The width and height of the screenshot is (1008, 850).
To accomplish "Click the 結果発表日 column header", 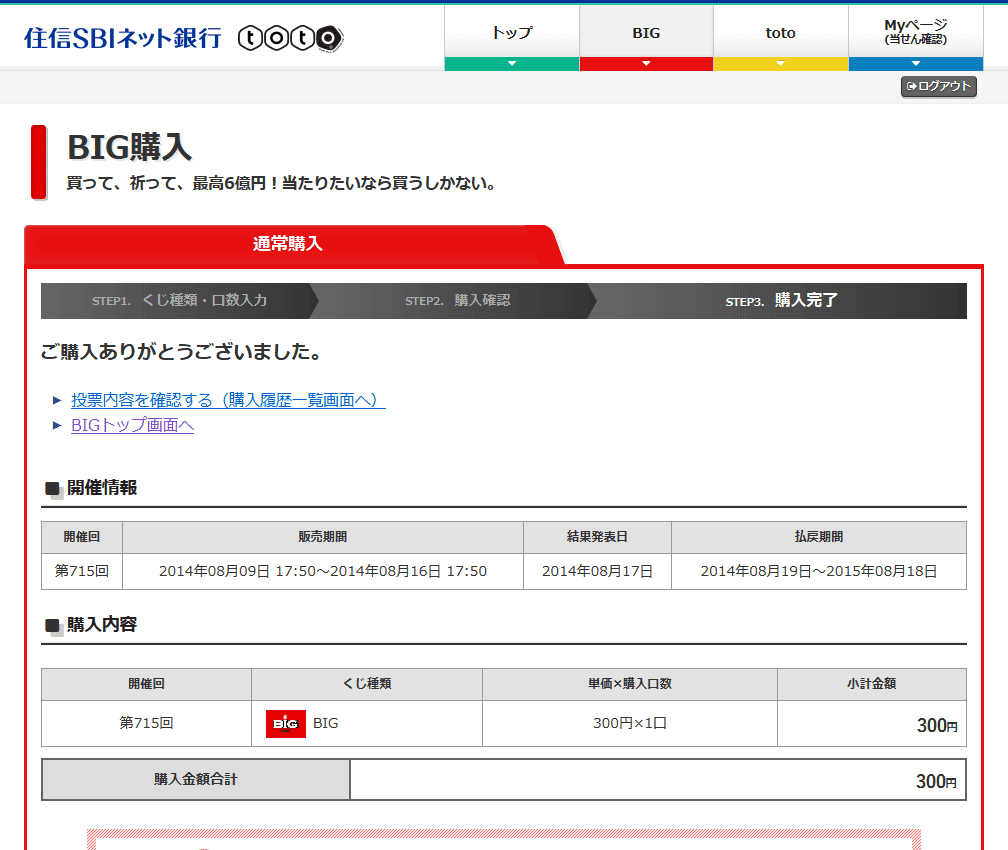I will (x=597, y=537).
